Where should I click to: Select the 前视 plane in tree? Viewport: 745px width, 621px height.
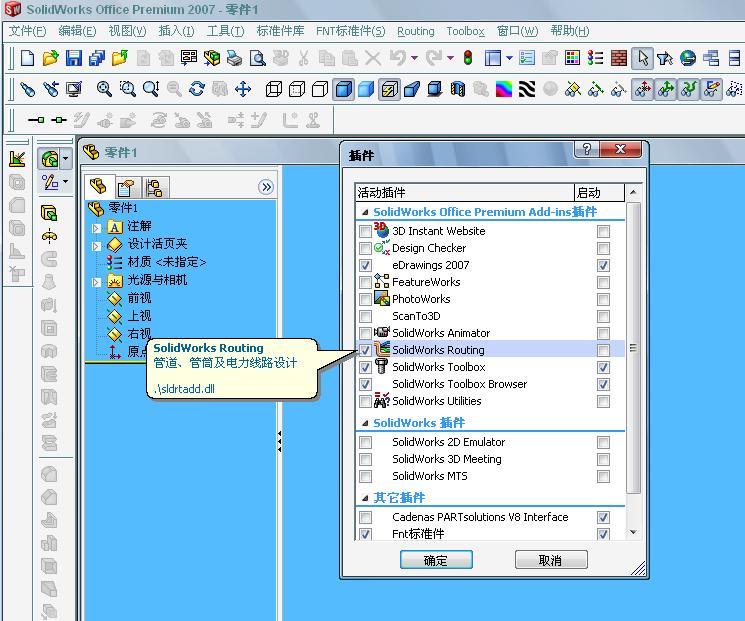(139, 298)
